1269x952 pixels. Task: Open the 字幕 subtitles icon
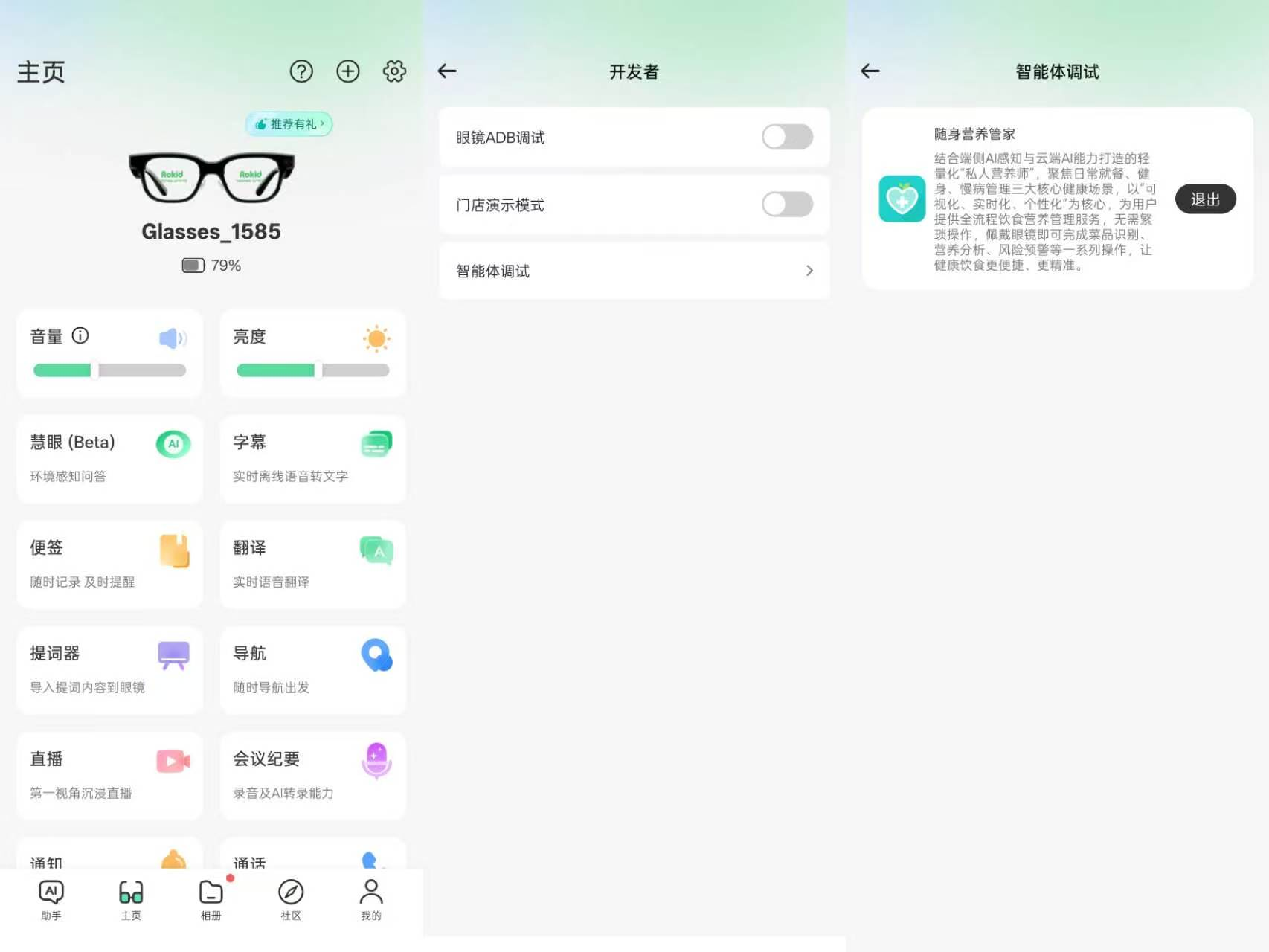click(376, 444)
